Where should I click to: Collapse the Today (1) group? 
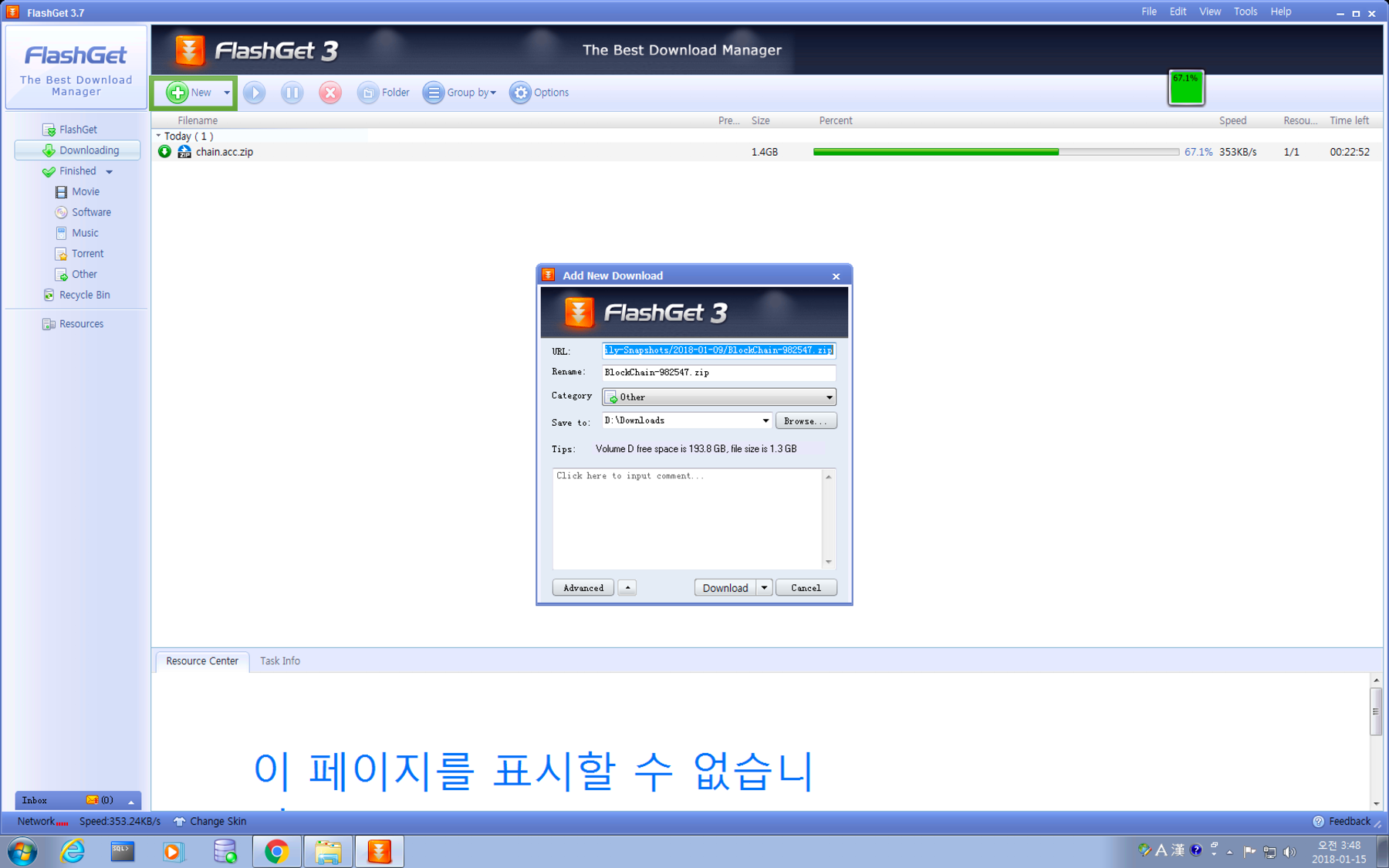pos(158,136)
